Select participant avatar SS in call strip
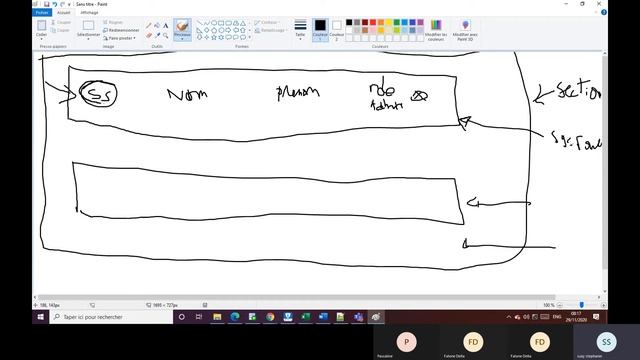Viewport: 640px width, 360px height. pyautogui.click(x=606, y=342)
